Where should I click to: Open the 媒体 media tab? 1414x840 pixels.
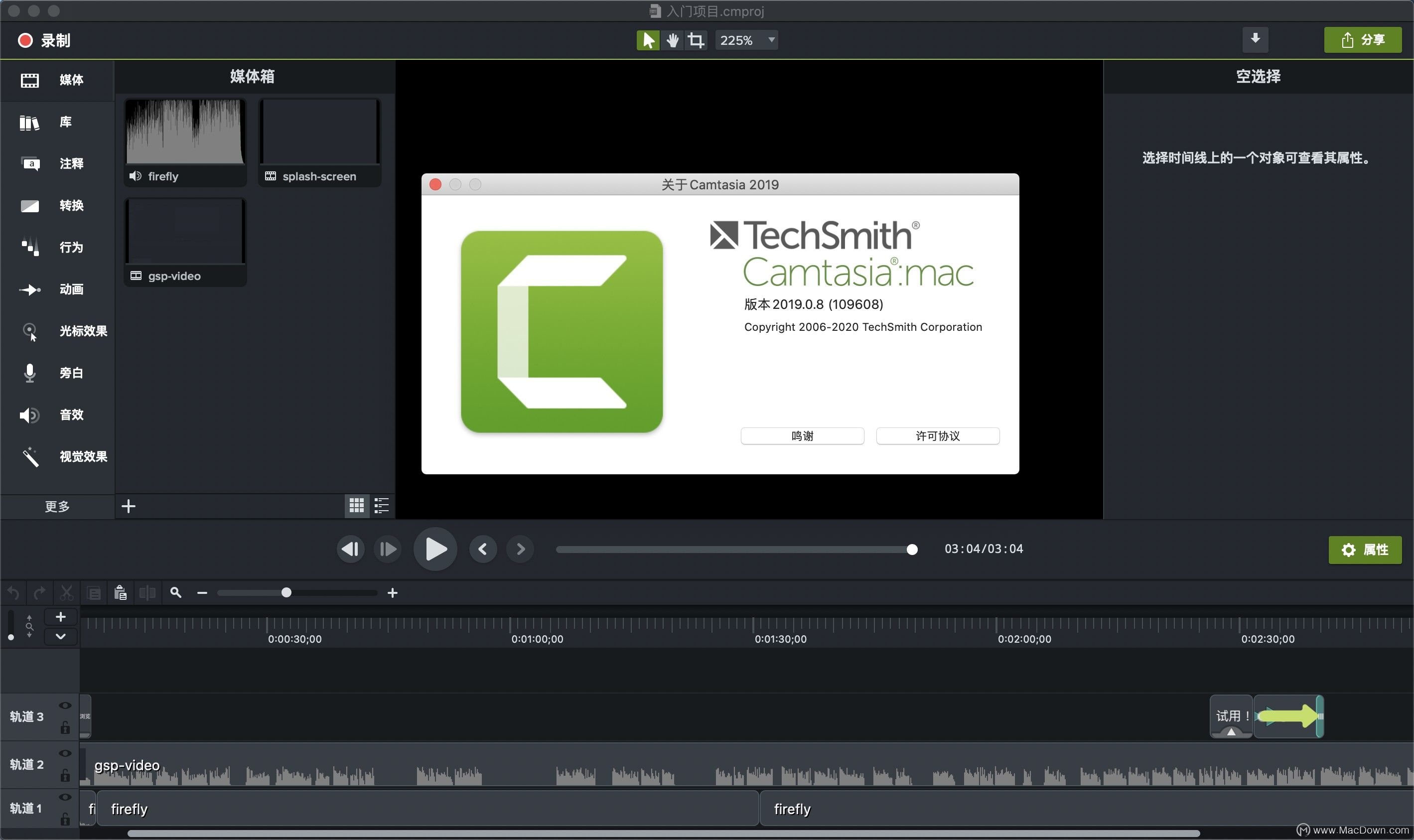tap(57, 80)
